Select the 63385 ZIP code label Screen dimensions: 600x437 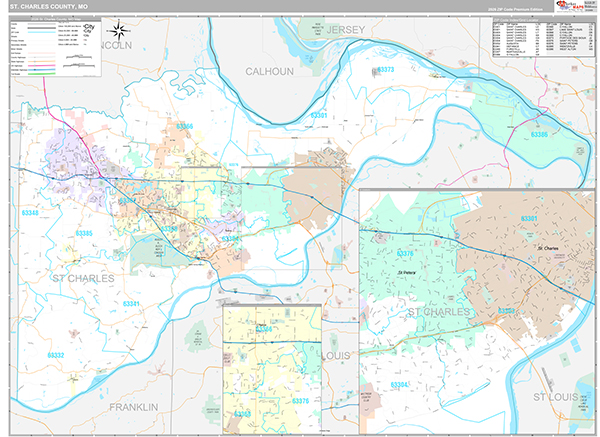point(85,233)
